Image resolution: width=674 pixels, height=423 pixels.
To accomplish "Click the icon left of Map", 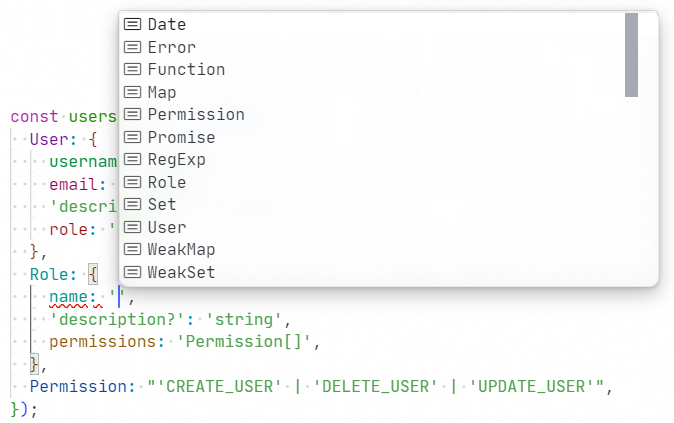I will [132, 92].
